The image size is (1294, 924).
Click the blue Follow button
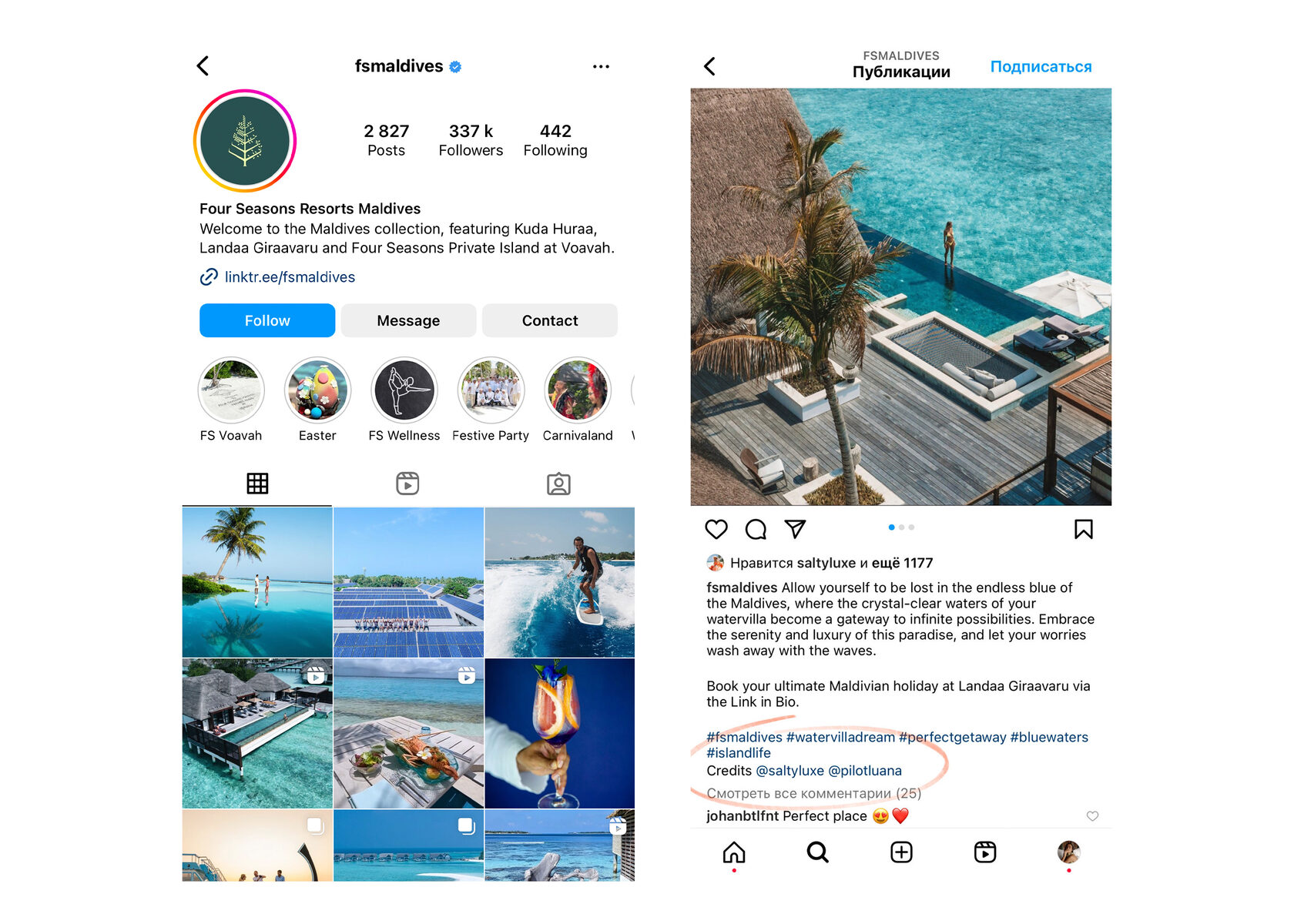[267, 320]
